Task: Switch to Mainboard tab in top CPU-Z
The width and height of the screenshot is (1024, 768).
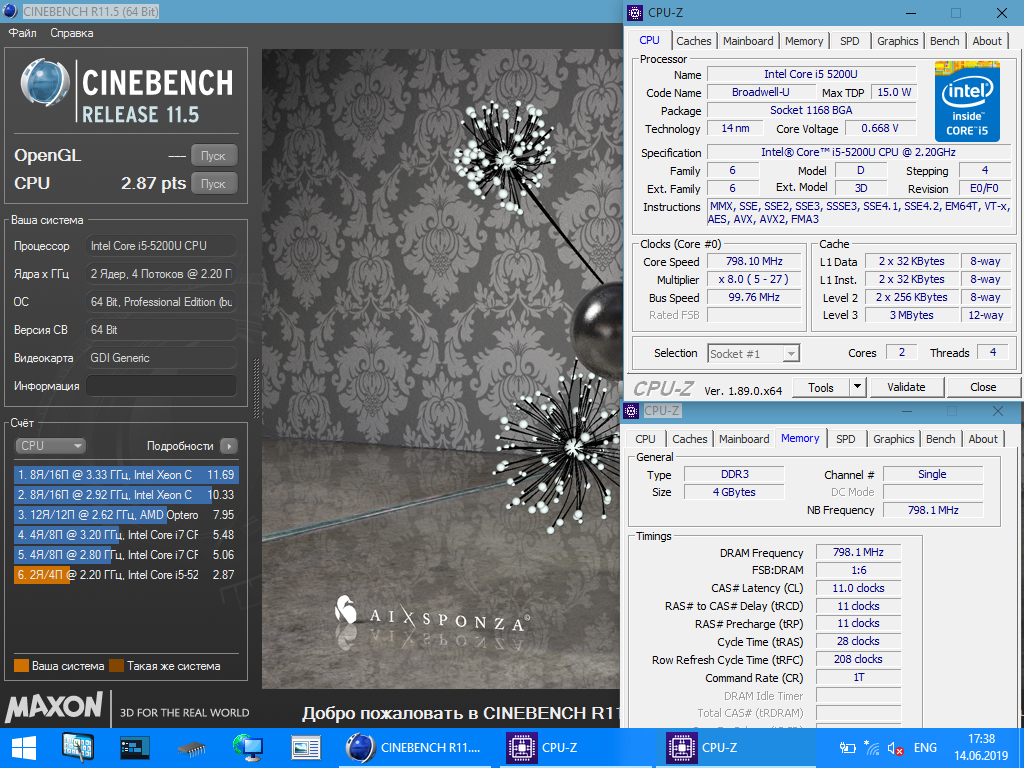Action: (x=748, y=41)
